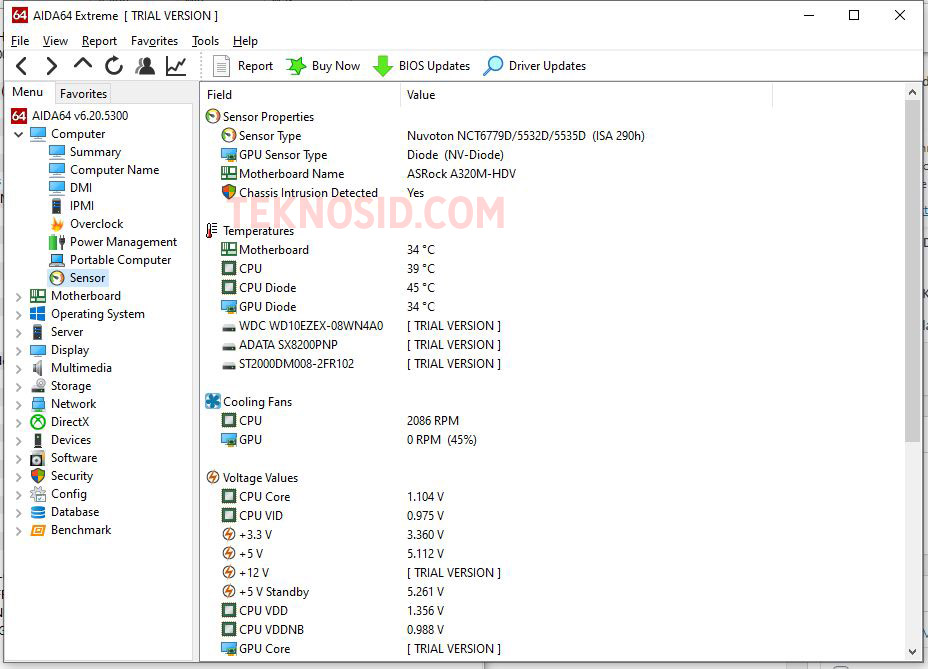
Task: Click the Power Management battery icon
Action: point(57,242)
